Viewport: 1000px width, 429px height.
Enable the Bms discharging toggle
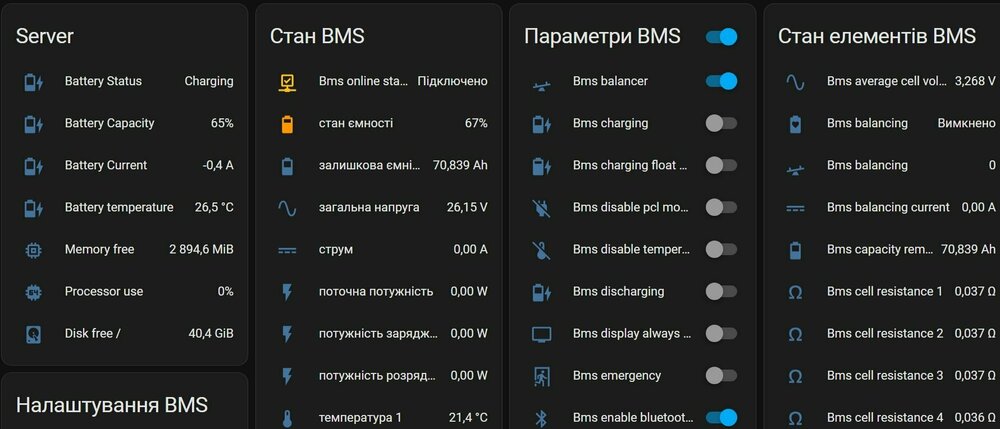721,291
